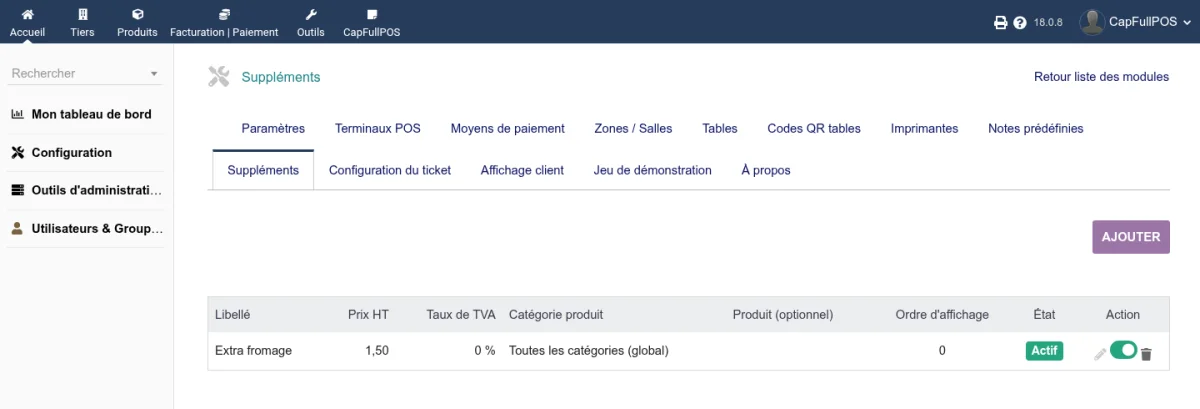Open the CapFullPOS menu
The width and height of the screenshot is (1200, 409).
[372, 22]
